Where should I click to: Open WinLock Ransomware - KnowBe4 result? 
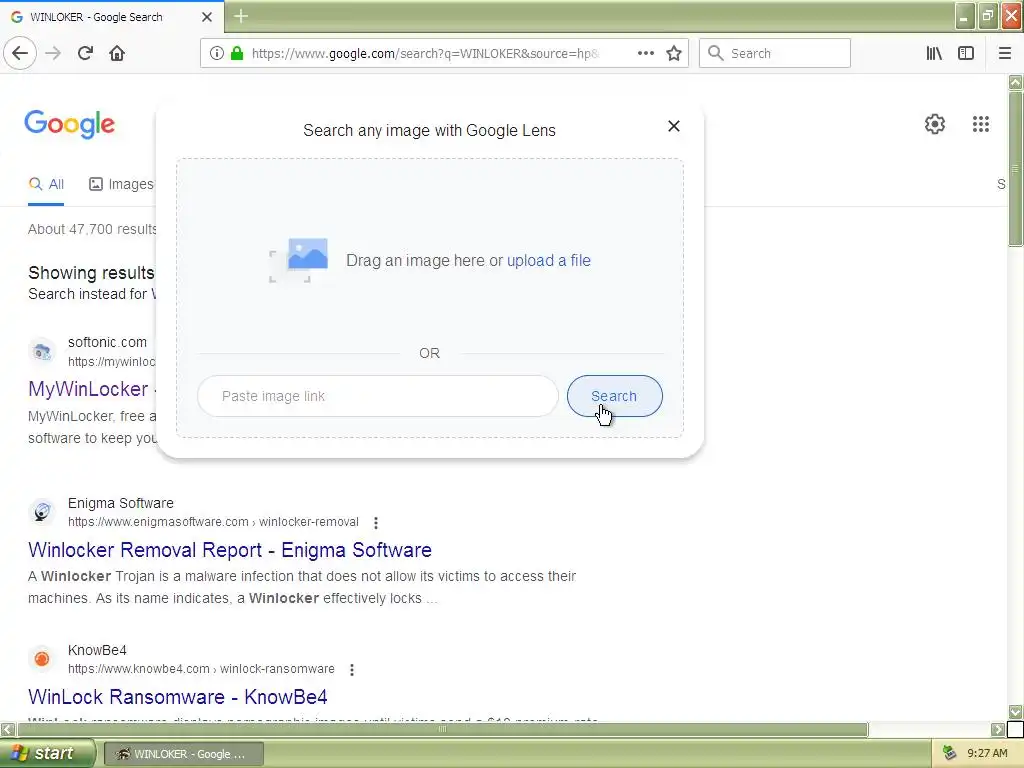coord(178,697)
